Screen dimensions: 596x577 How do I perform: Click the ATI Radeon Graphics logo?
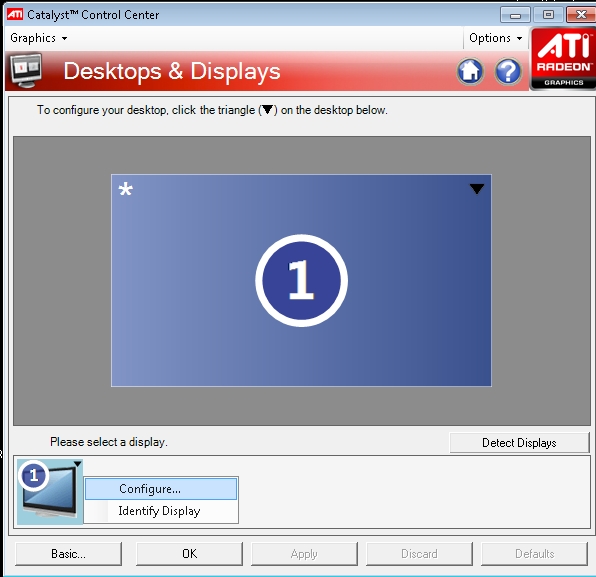point(563,59)
